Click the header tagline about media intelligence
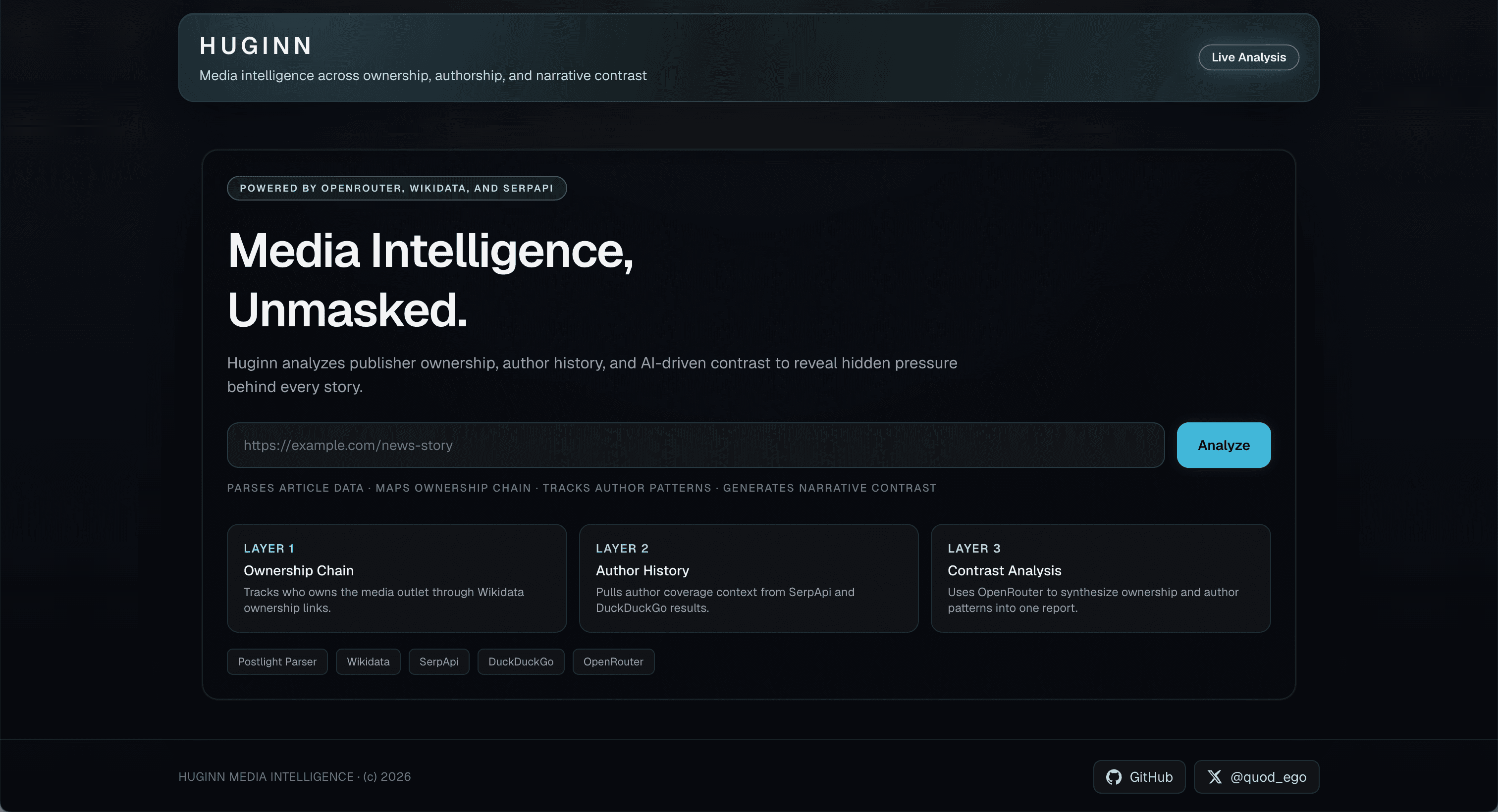The width and height of the screenshot is (1498, 812). point(423,76)
